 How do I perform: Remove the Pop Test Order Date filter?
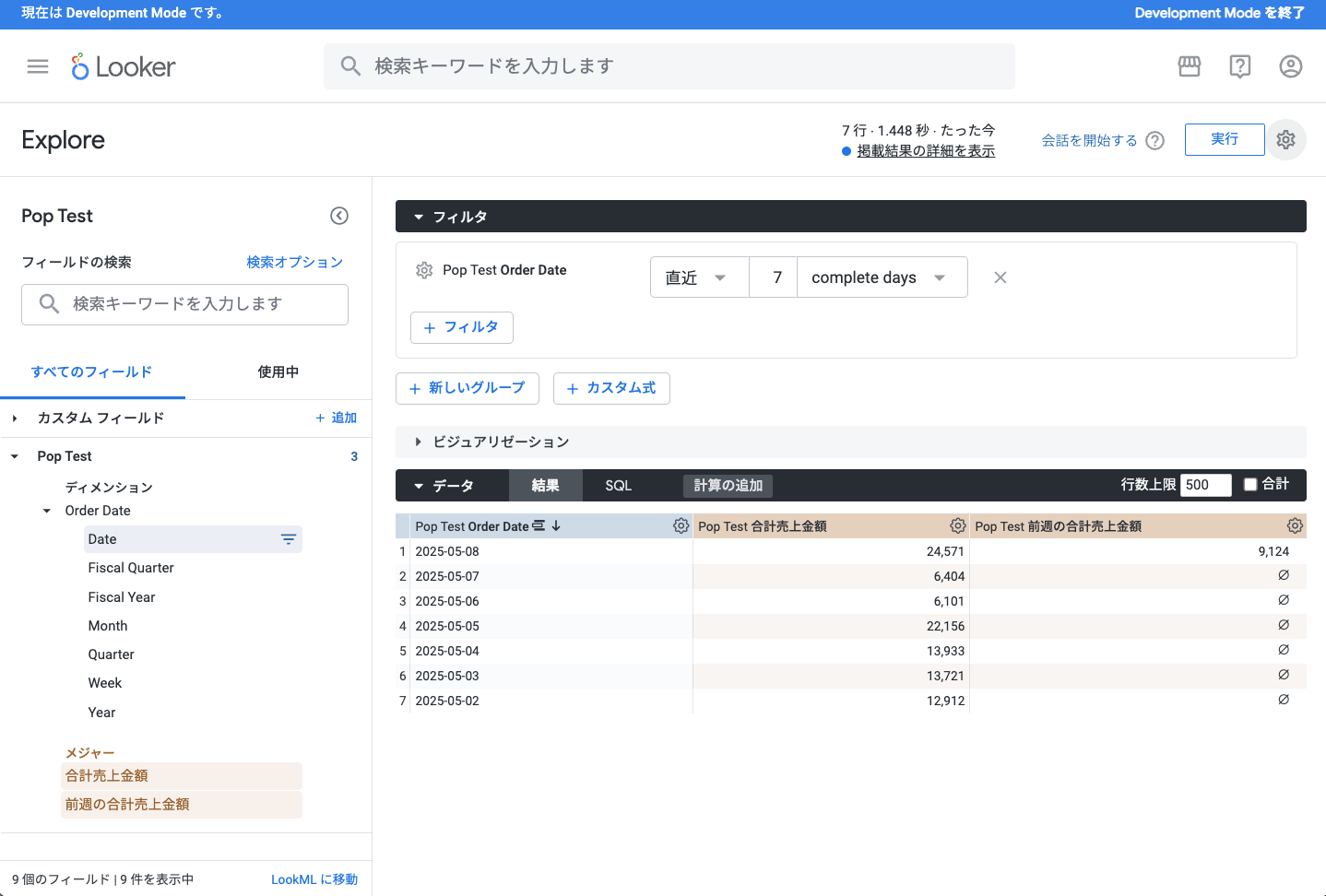click(1000, 277)
